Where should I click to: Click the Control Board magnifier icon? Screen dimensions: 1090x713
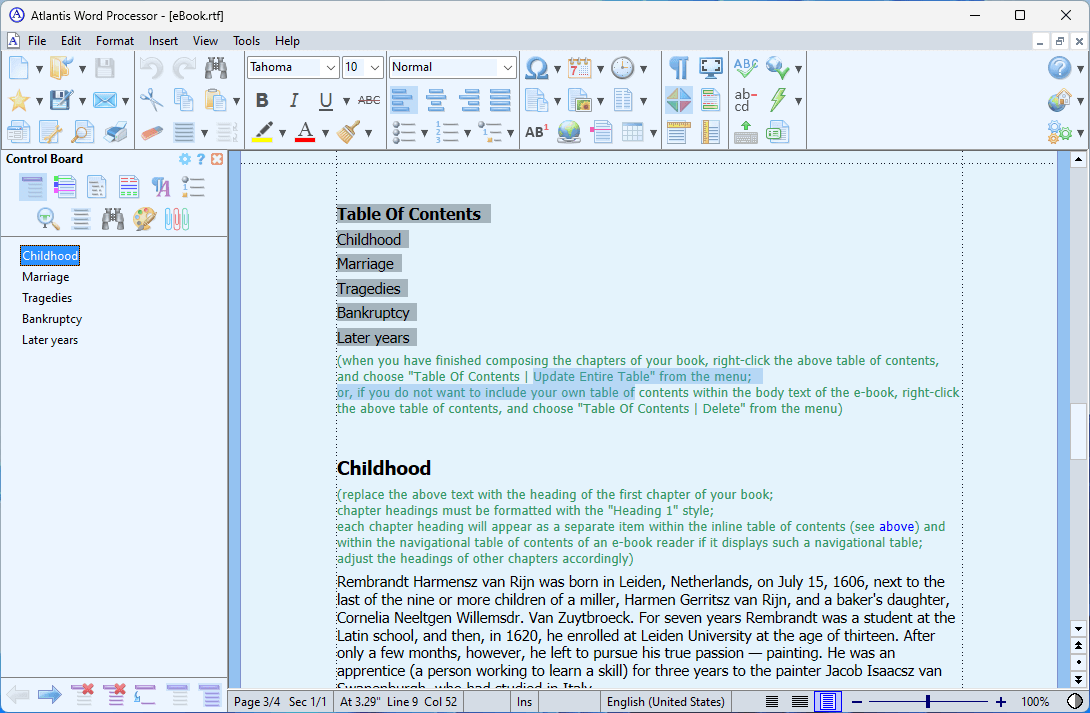(48, 219)
